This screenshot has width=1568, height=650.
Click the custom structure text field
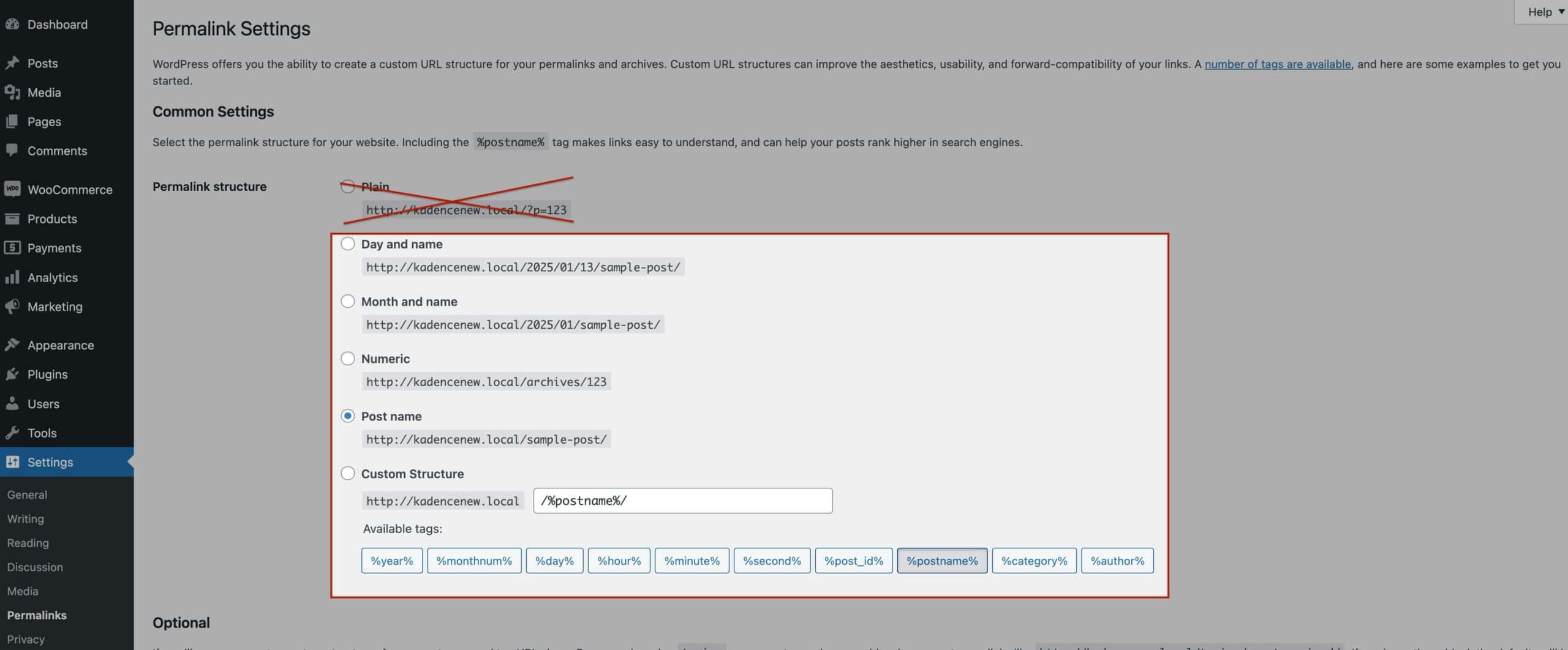[x=682, y=500]
